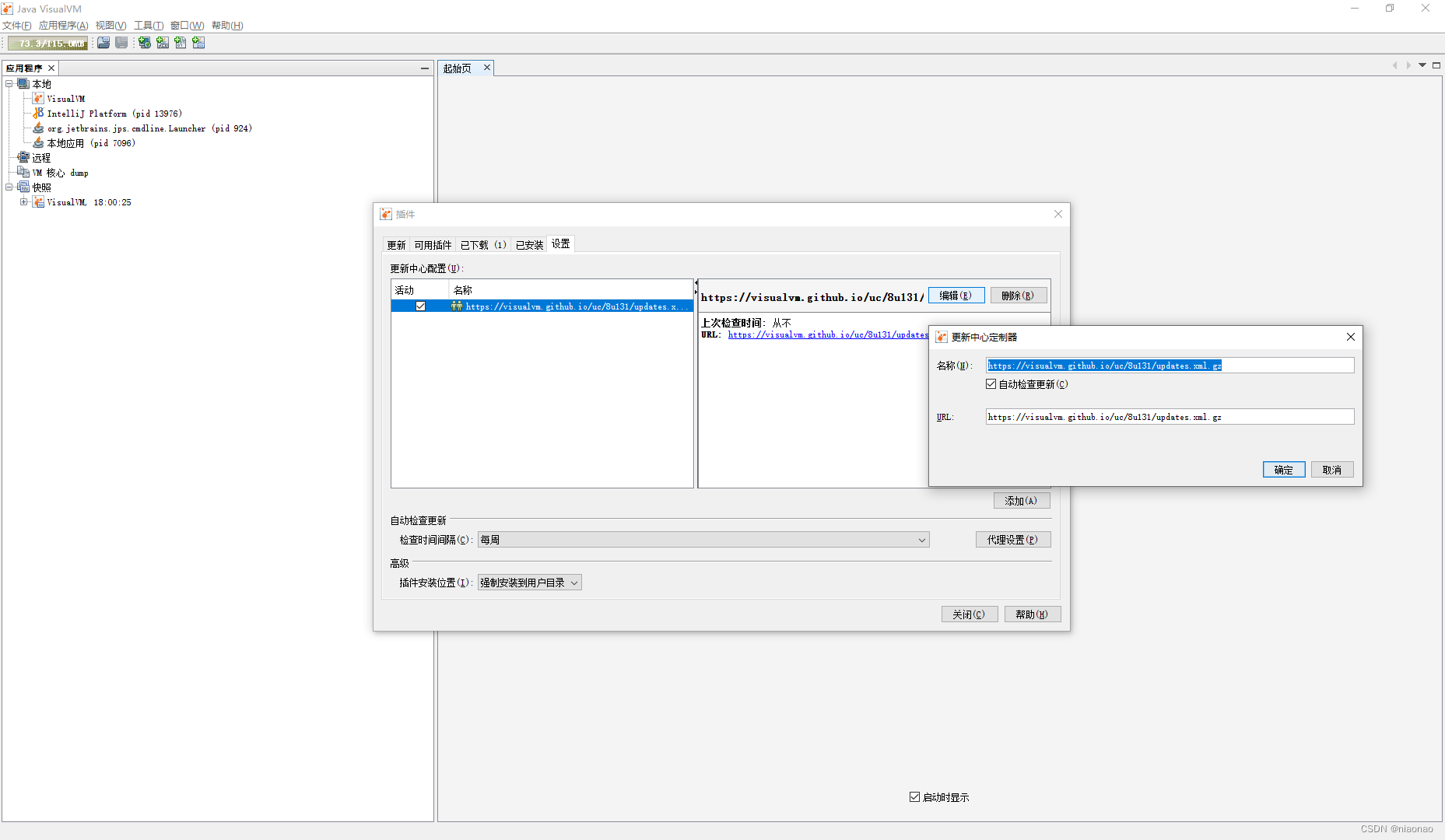Collapse the 快照 tree node
1445x840 pixels.
(x=9, y=187)
